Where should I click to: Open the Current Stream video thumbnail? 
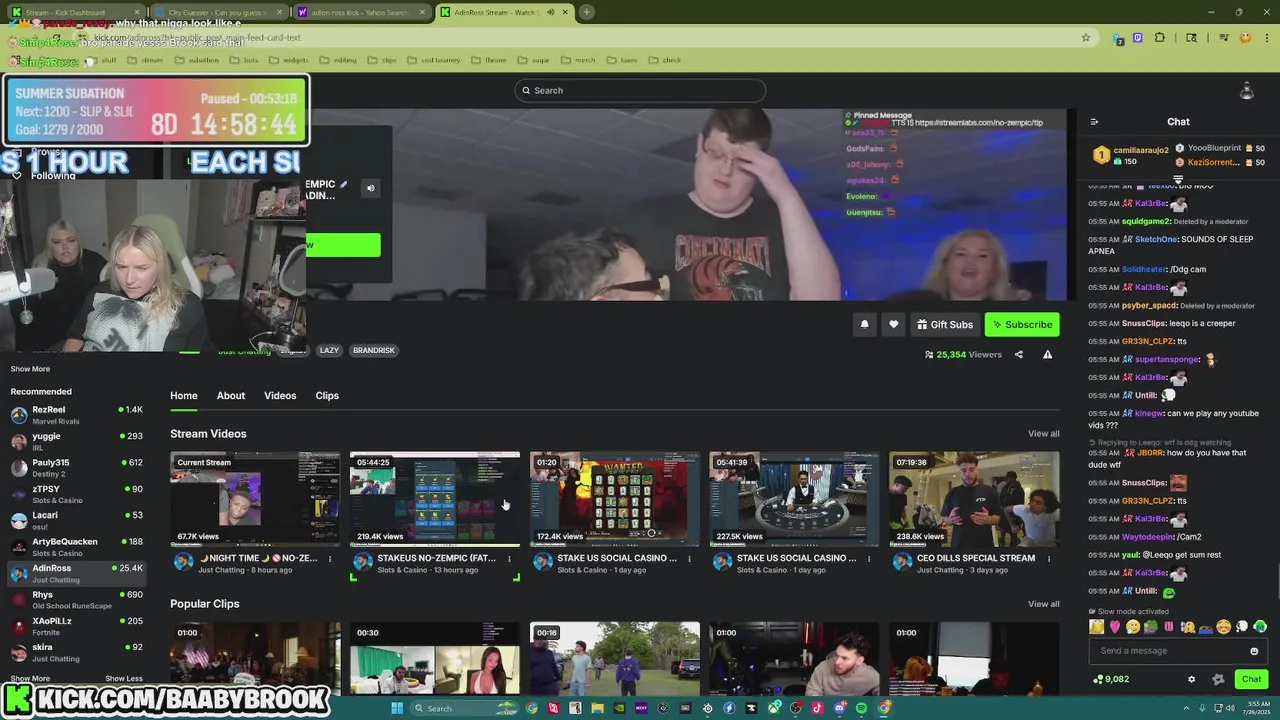[255, 499]
